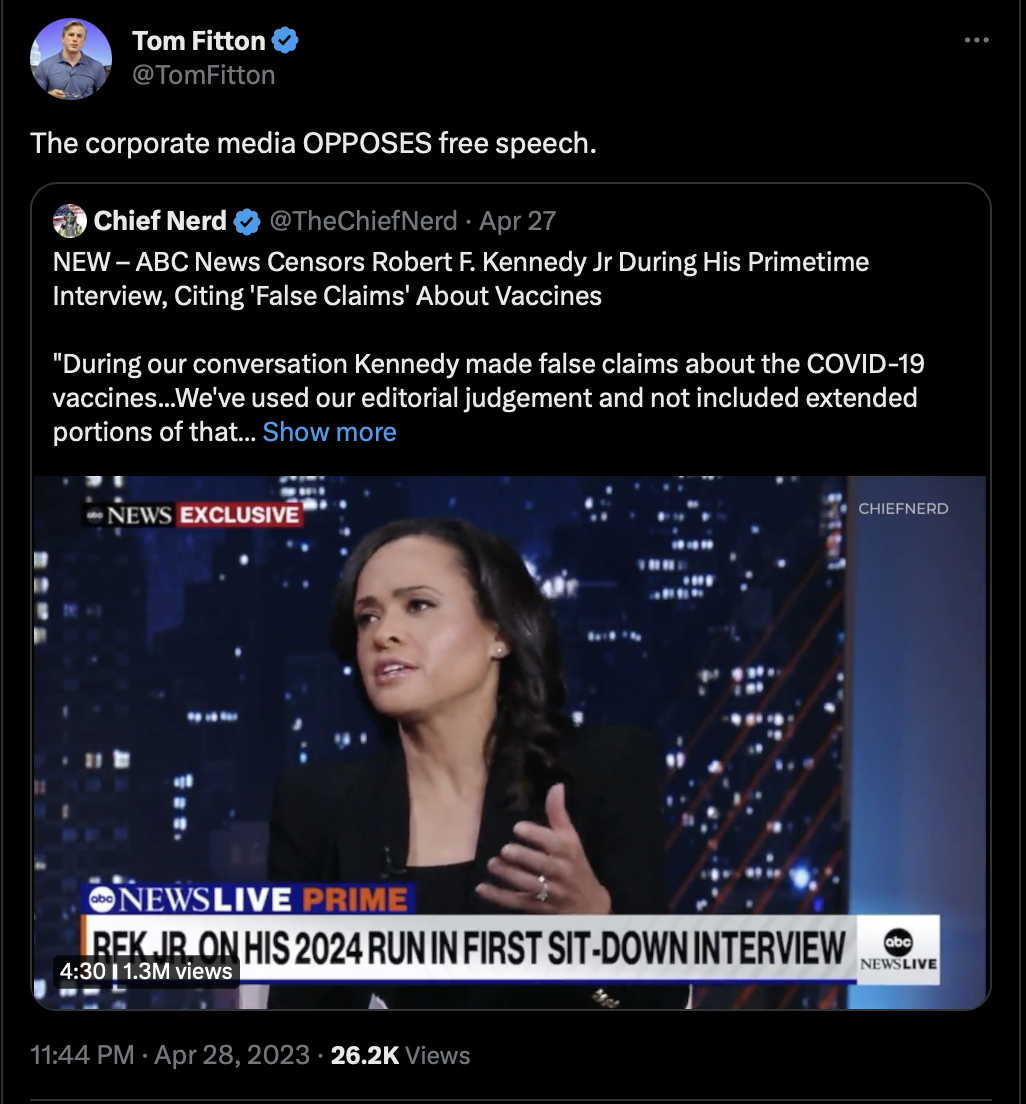Viewport: 1026px width, 1104px height.
Task: Open Tom Fitton's profile avatar
Action: 70,58
